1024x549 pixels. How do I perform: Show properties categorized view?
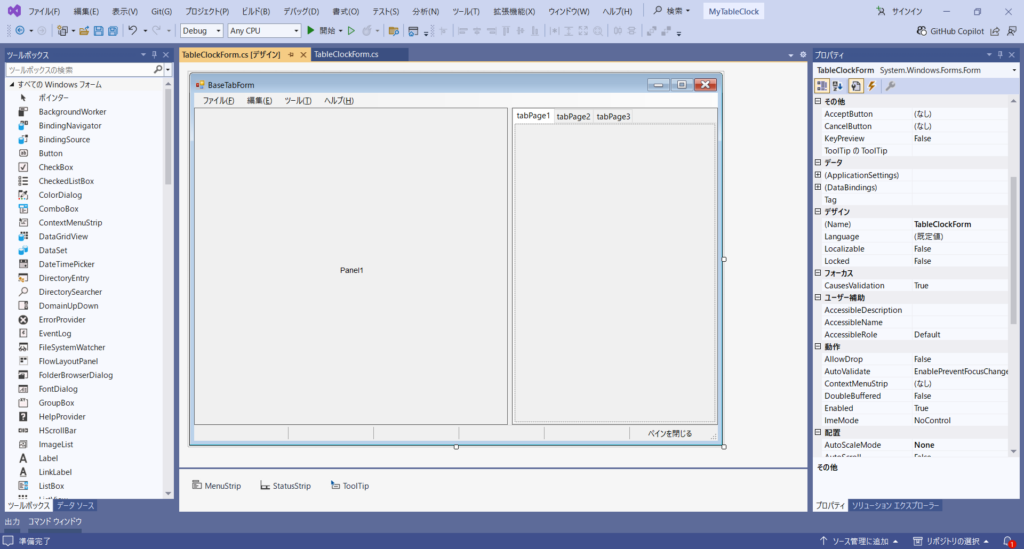pos(822,86)
